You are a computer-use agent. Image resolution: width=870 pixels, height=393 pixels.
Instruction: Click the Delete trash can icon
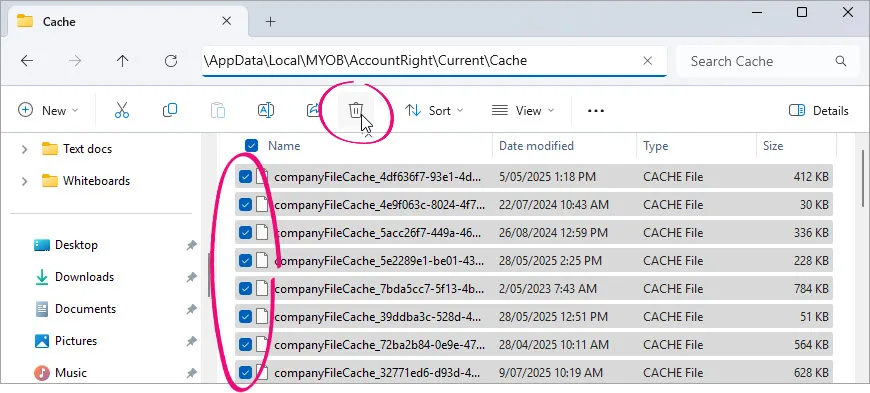point(355,110)
